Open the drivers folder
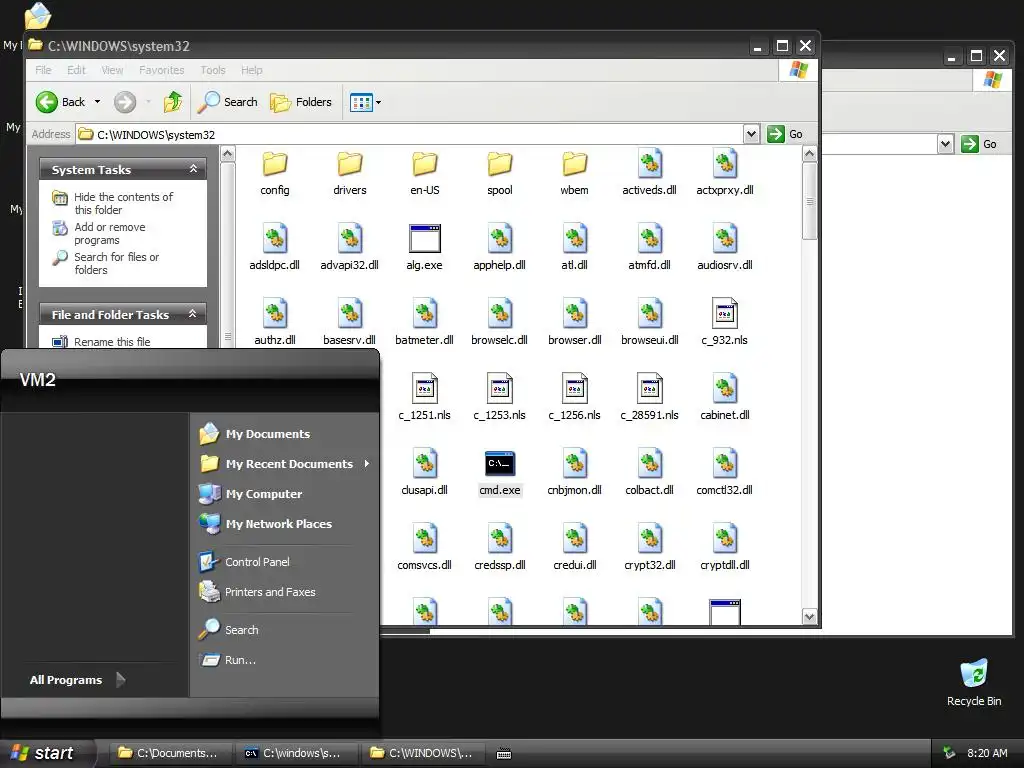1024x768 pixels. click(349, 174)
